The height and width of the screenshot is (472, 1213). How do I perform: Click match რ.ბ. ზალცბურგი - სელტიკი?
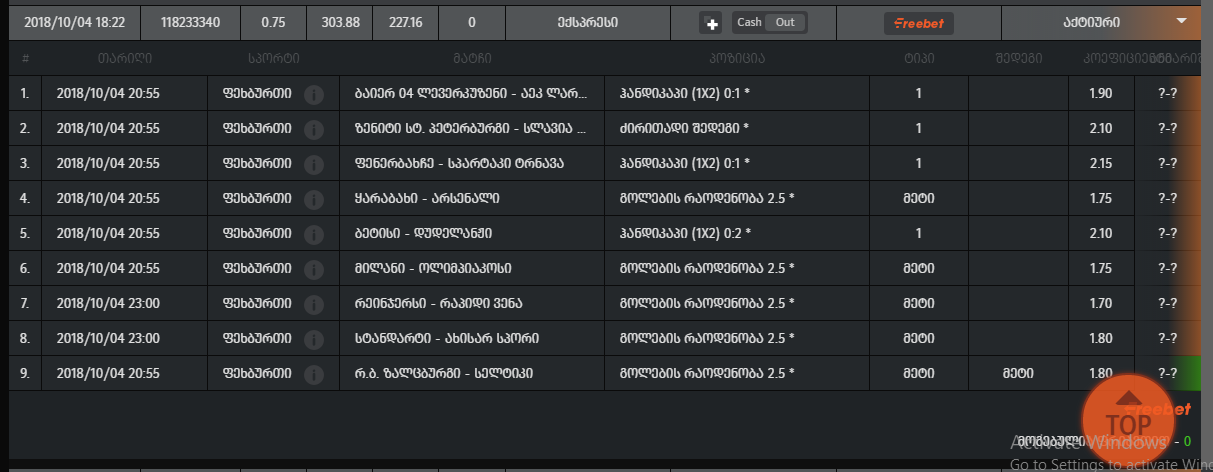[444, 373]
